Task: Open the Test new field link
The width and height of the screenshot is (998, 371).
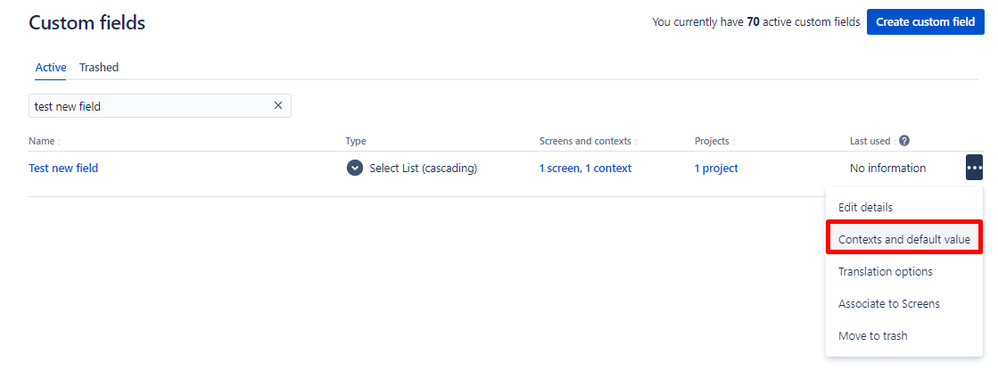Action: [x=64, y=169]
